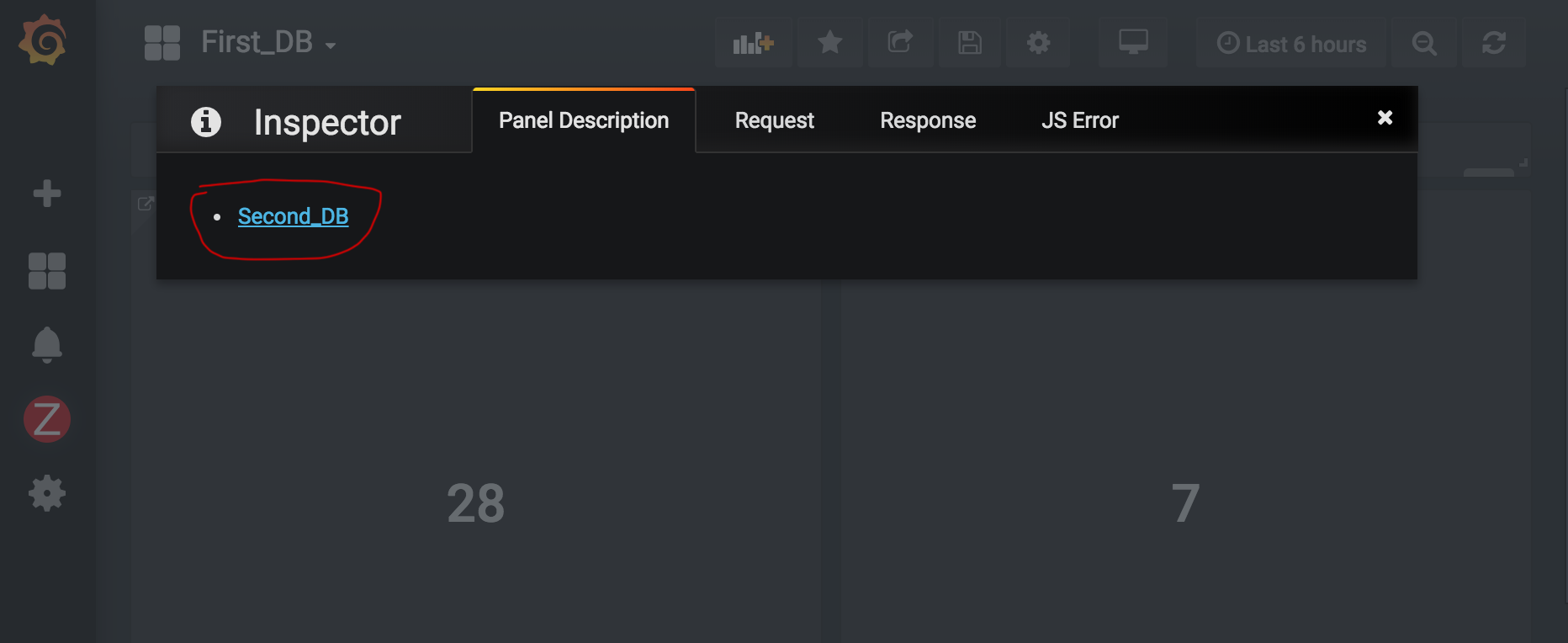
Task: Open dashboard settings via the top gear icon
Action: pos(1037,43)
